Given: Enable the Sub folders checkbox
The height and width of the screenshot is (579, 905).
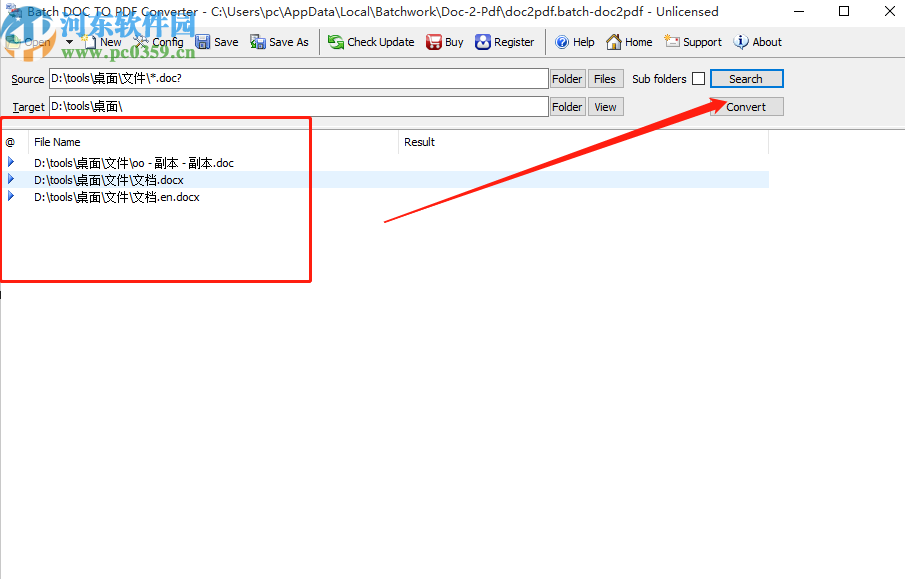Looking at the screenshot, I should (x=697, y=78).
